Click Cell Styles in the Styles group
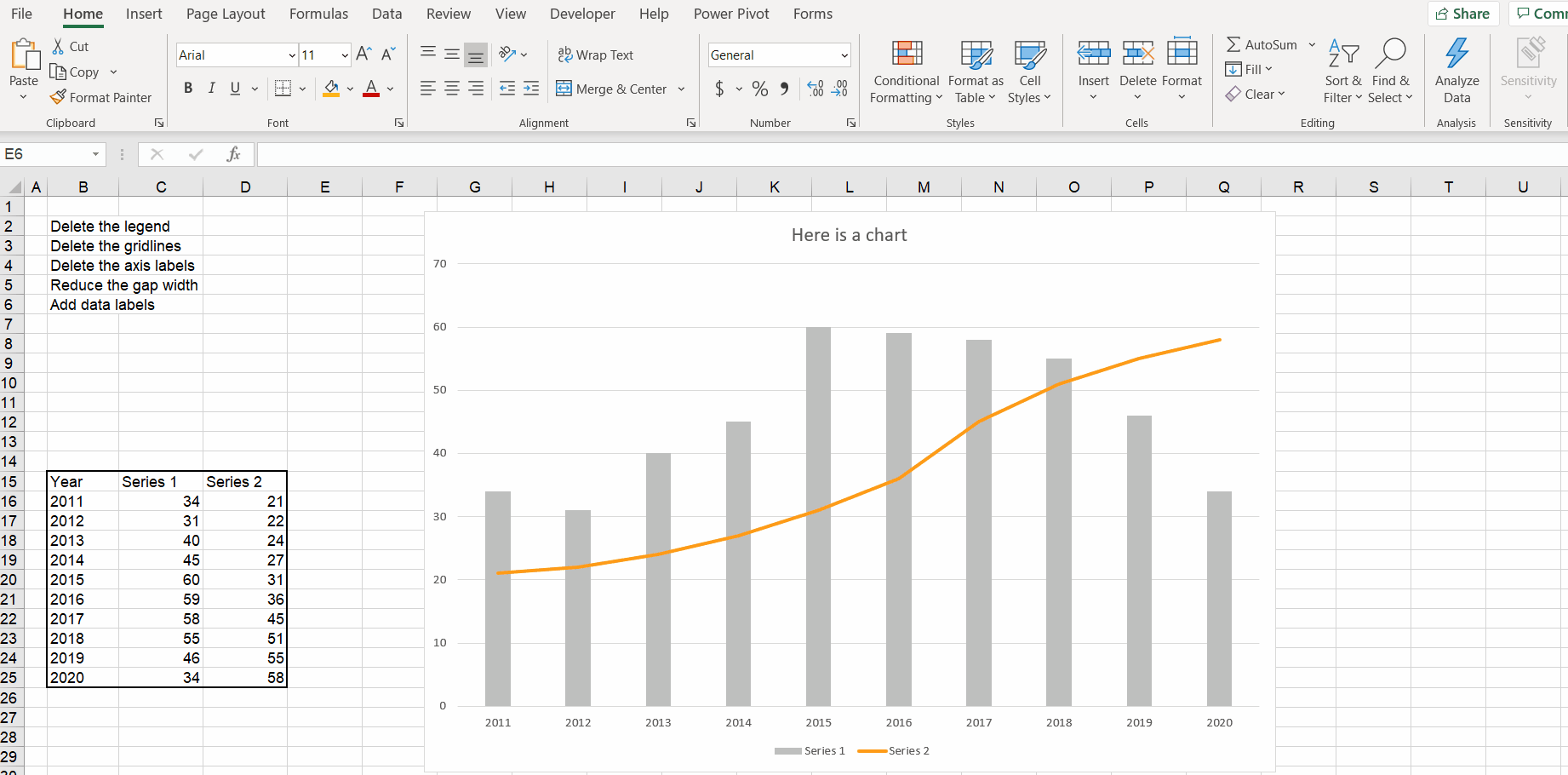 pos(1030,72)
